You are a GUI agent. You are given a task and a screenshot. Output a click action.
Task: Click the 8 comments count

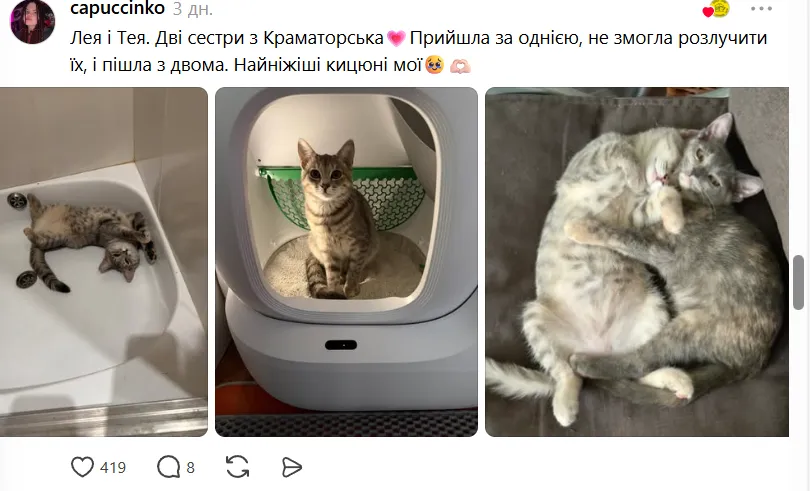point(190,468)
